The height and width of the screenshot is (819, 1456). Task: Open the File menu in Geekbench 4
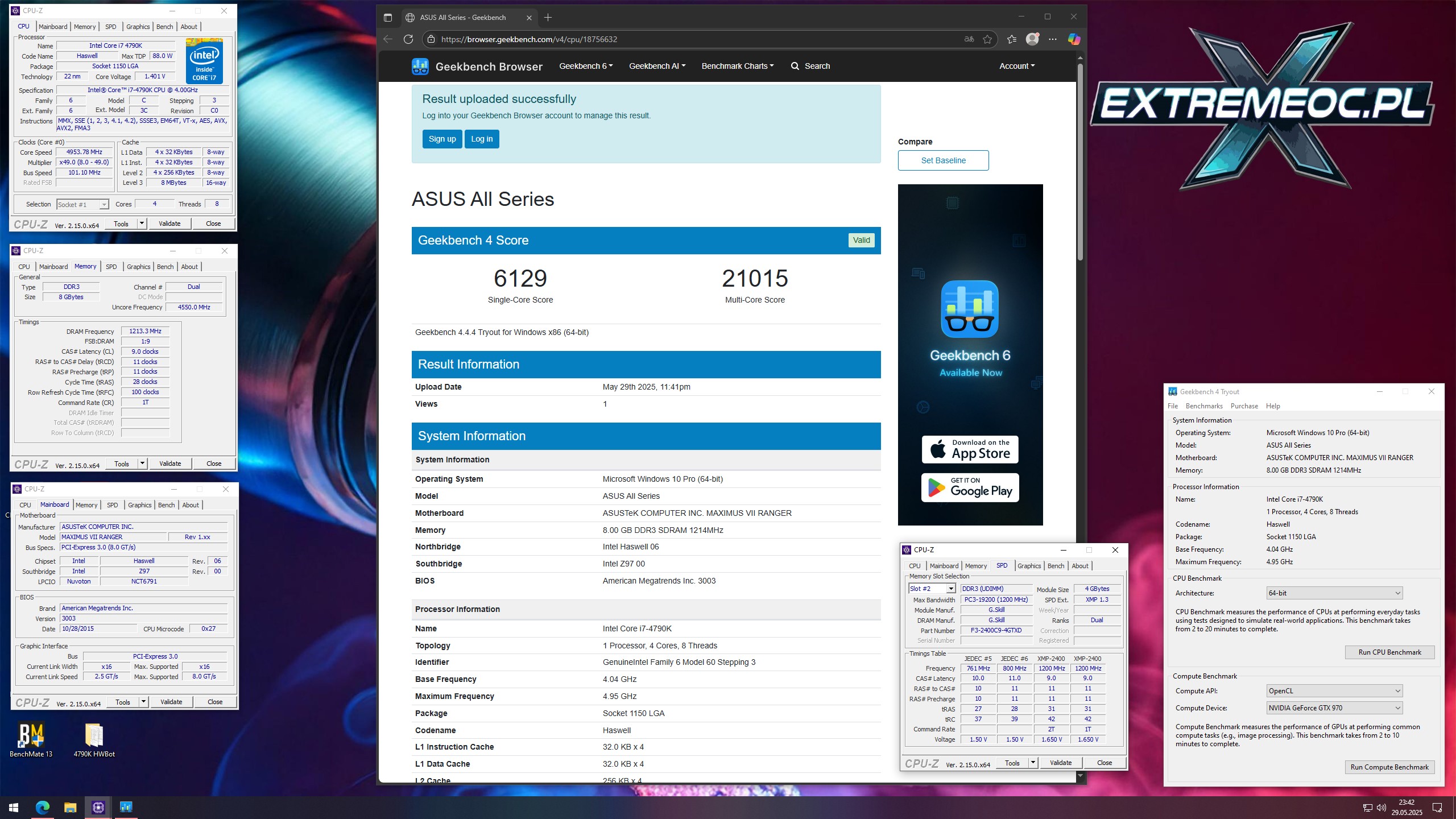[1173, 406]
